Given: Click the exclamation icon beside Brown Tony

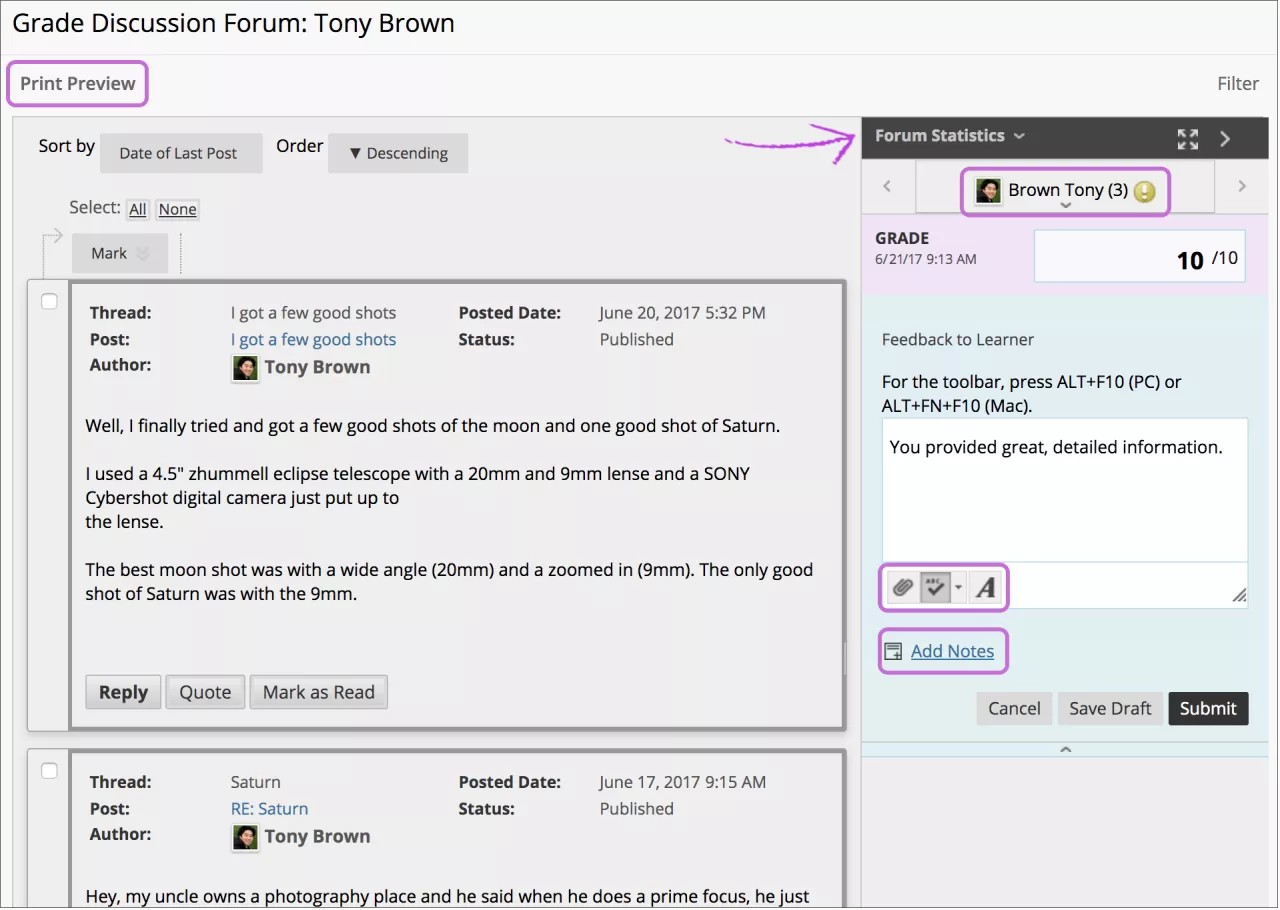Looking at the screenshot, I should click(x=1145, y=190).
